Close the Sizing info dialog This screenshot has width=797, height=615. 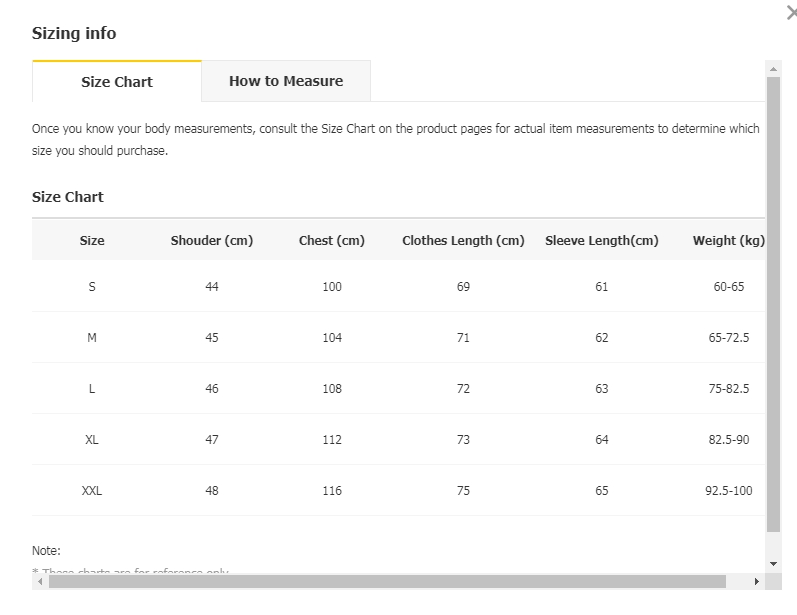pos(791,13)
